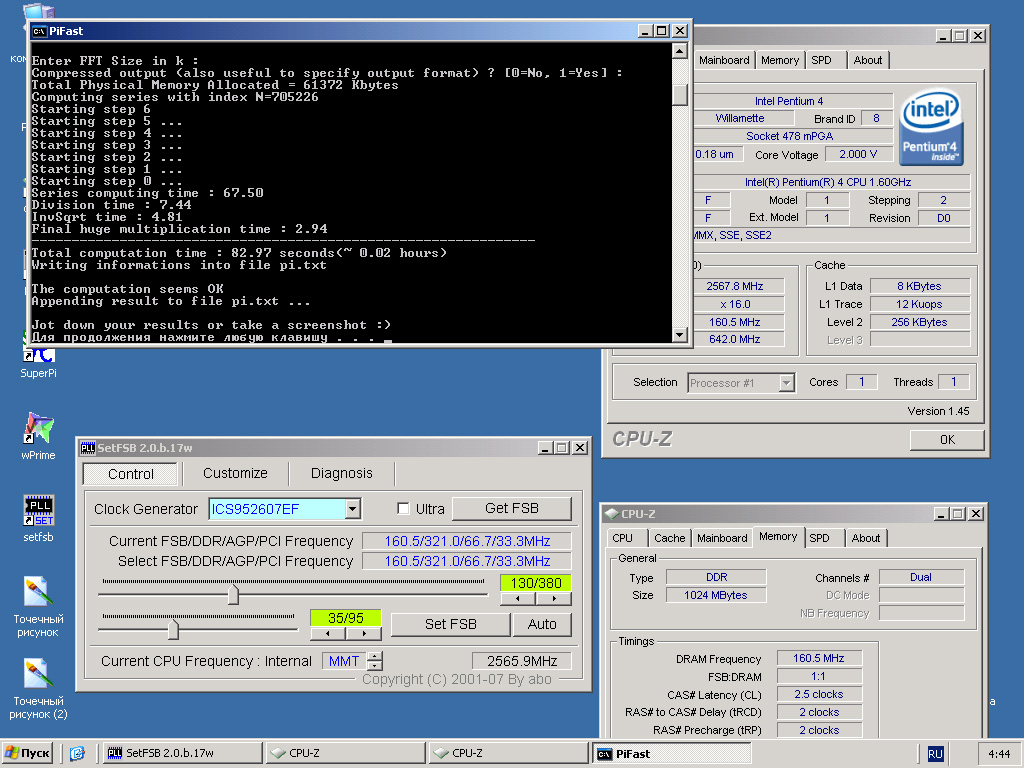Image resolution: width=1024 pixels, height=768 pixels.
Task: Maximize the PiFast console window
Action: pyautogui.click(x=662, y=31)
